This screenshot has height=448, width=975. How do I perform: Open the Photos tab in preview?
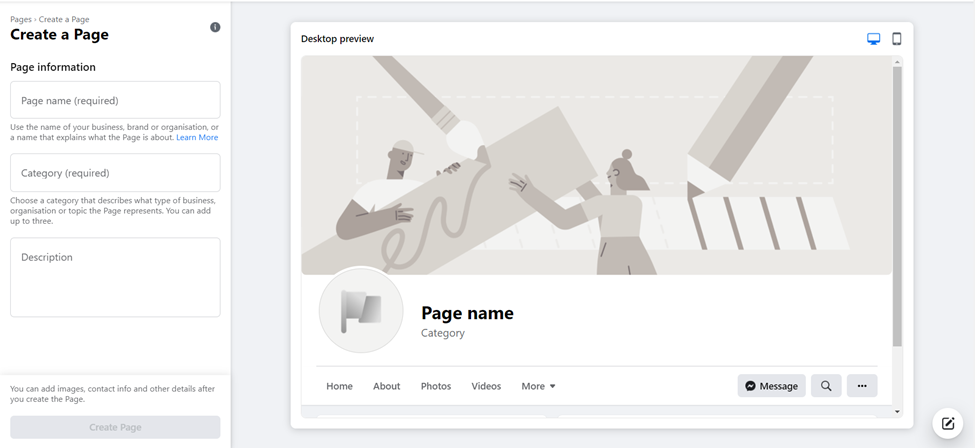pos(435,386)
